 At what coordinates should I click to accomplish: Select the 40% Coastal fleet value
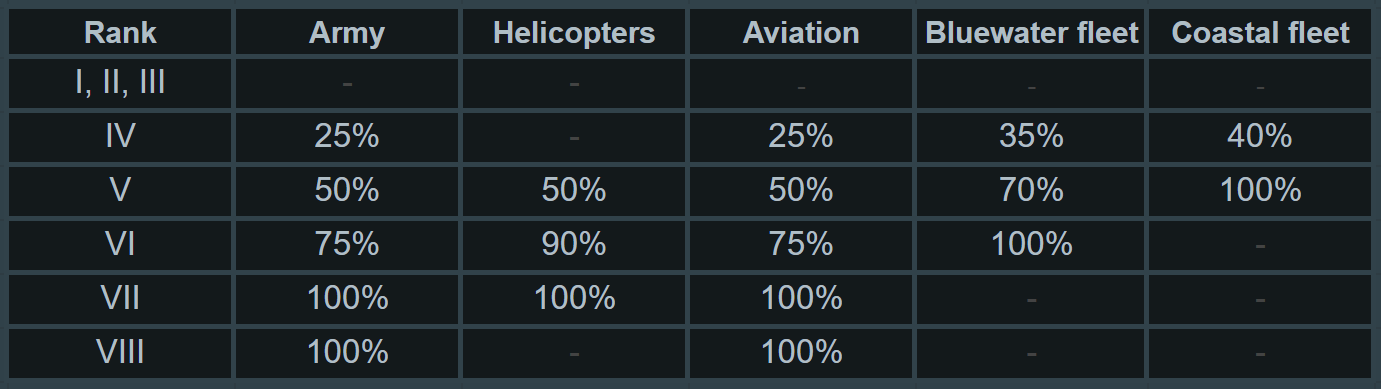pos(1260,136)
